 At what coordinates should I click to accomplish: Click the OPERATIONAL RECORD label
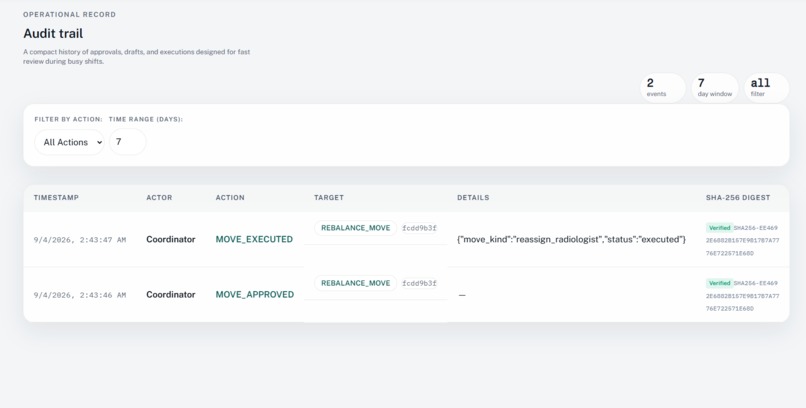point(69,14)
